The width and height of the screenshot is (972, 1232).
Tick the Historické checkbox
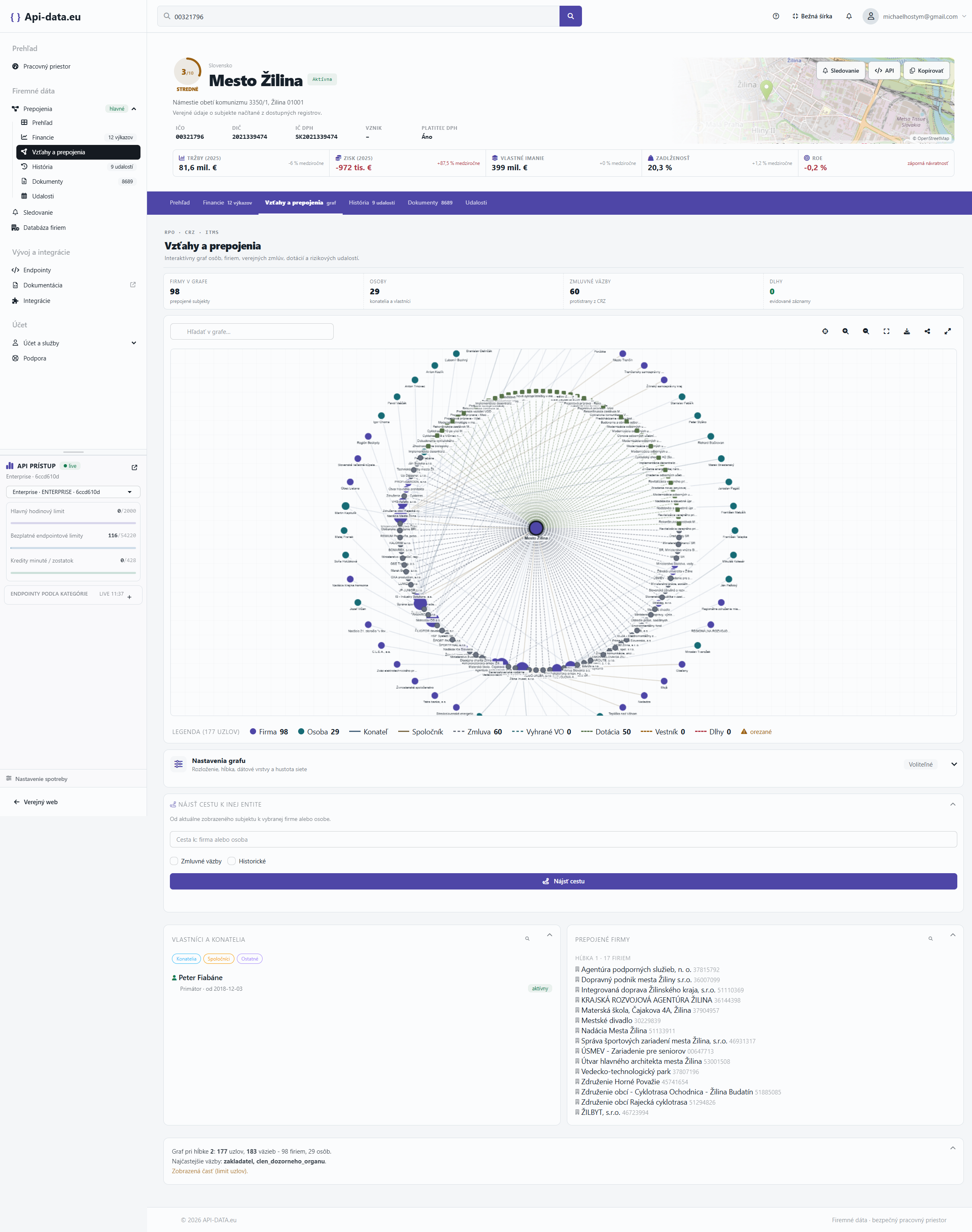pos(232,861)
